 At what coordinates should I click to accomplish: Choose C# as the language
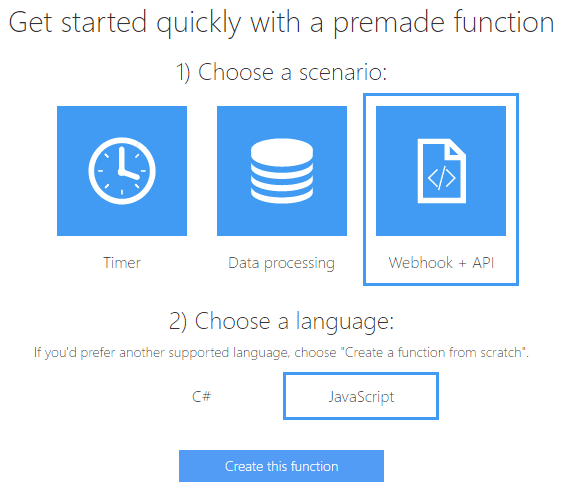click(201, 396)
